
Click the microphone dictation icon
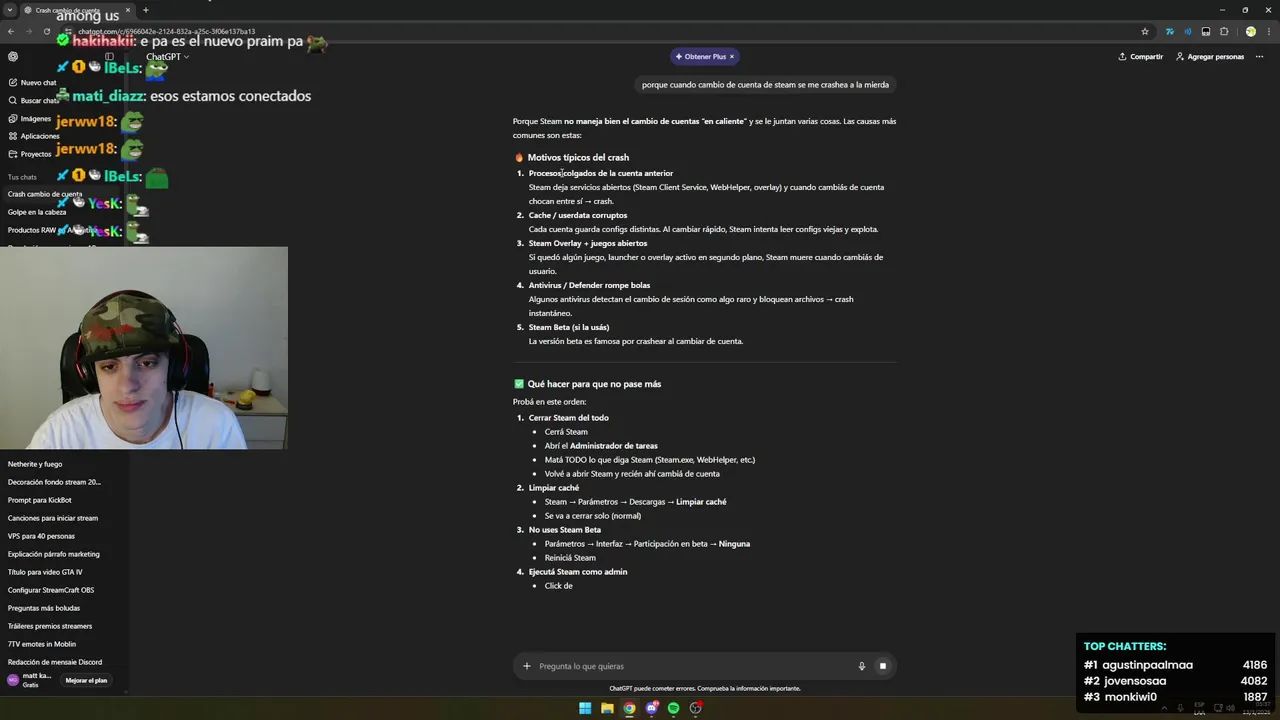click(x=861, y=666)
